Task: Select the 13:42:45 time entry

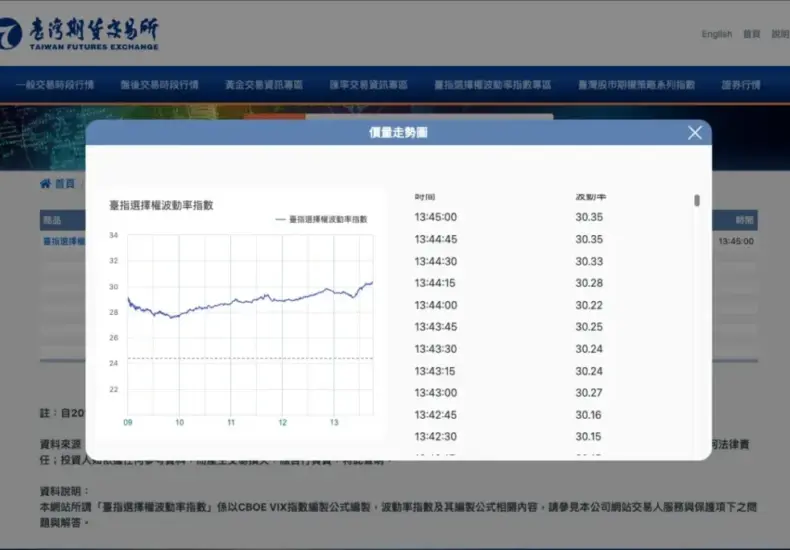Action: pos(436,415)
